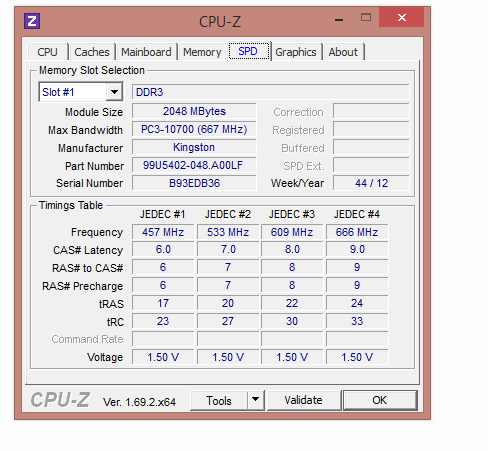Click the CAS# Latency 9.0 cell
488x451 pixels.
click(x=357, y=249)
